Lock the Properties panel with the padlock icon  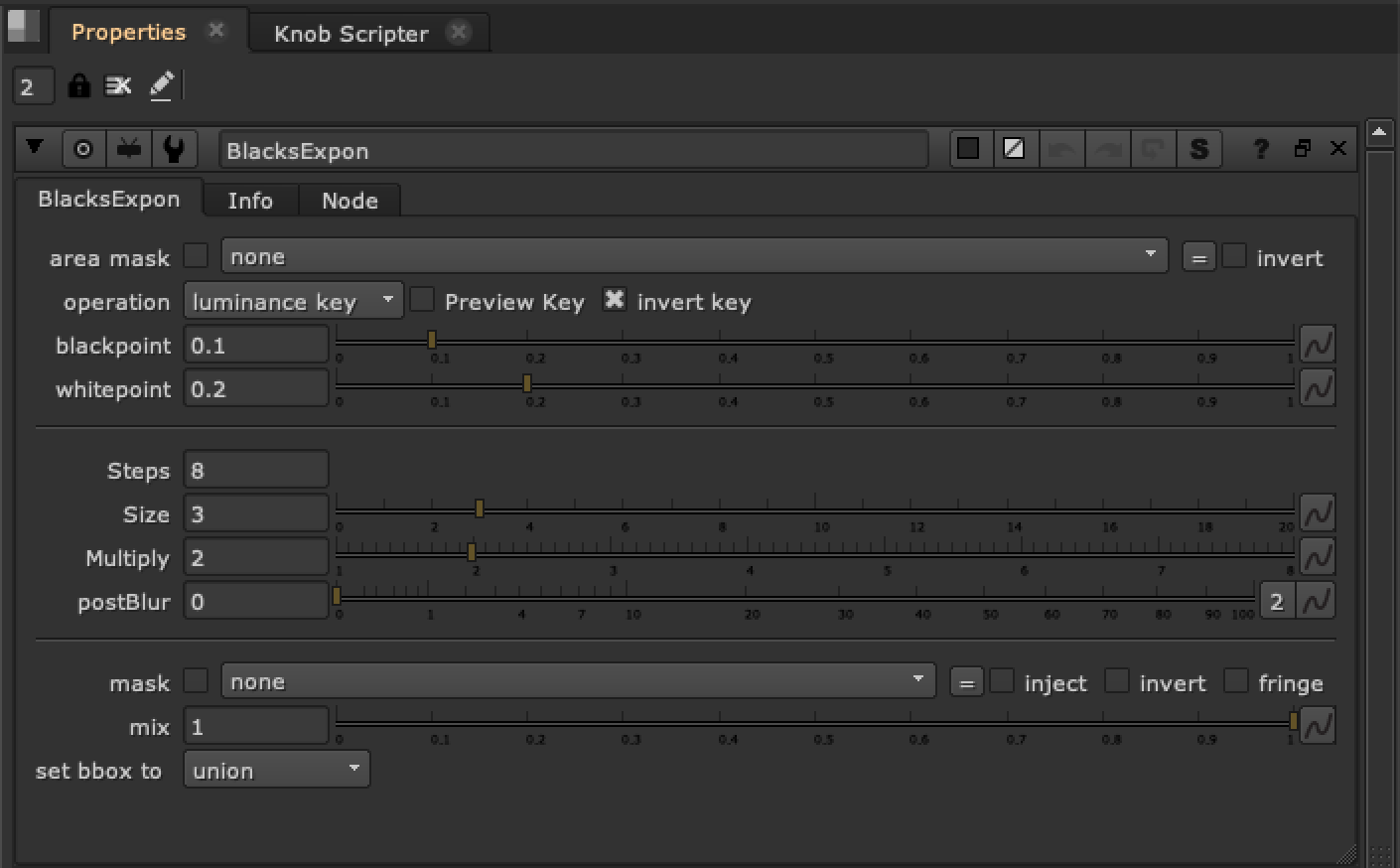(78, 86)
